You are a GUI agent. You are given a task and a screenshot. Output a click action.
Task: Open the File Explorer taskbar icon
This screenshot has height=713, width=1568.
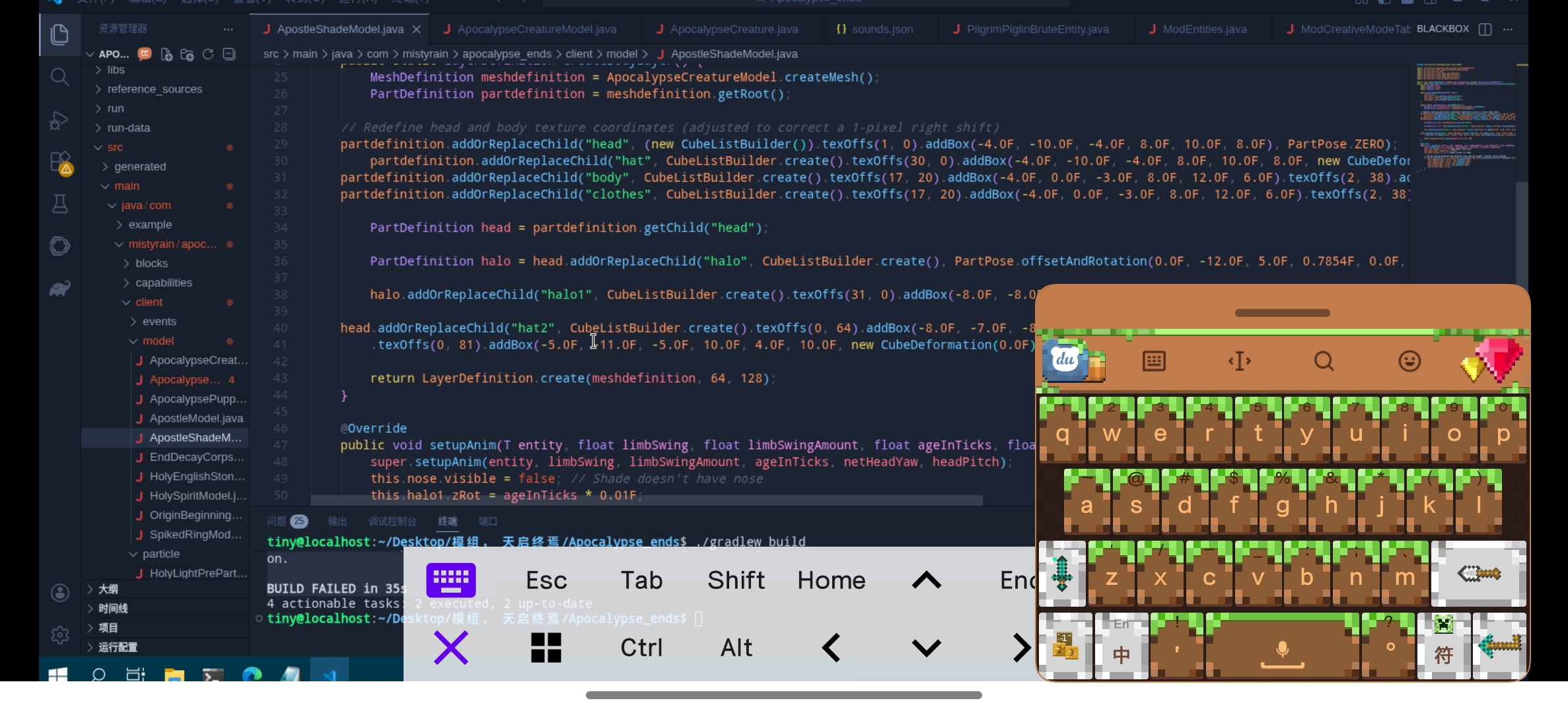[174, 674]
